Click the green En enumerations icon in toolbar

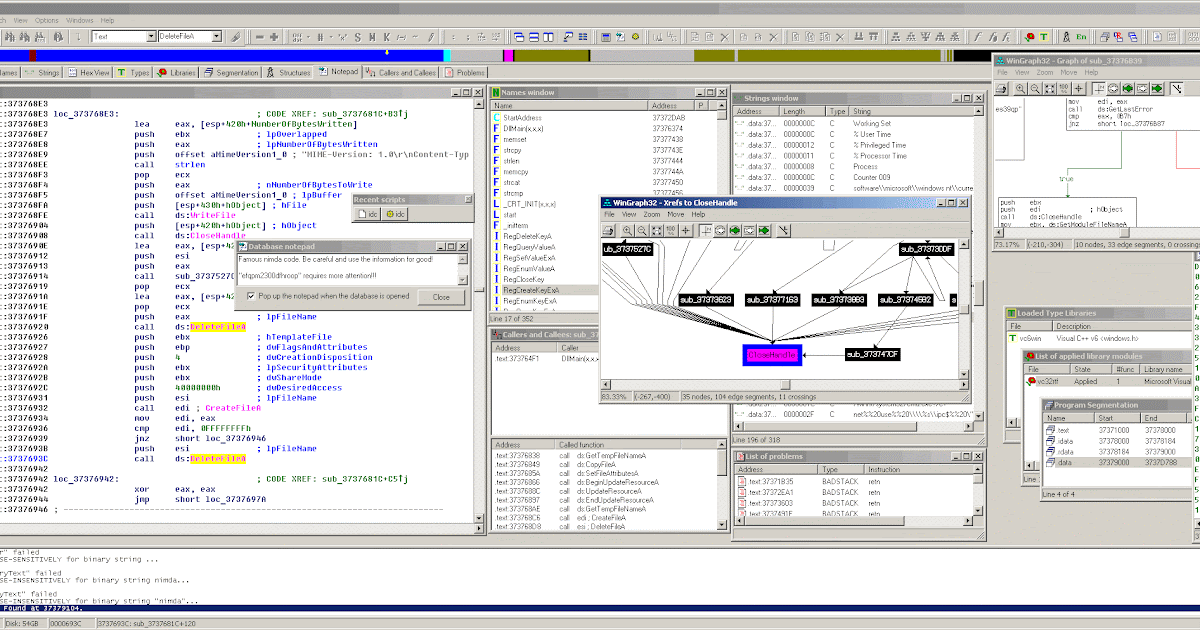[1081, 37]
